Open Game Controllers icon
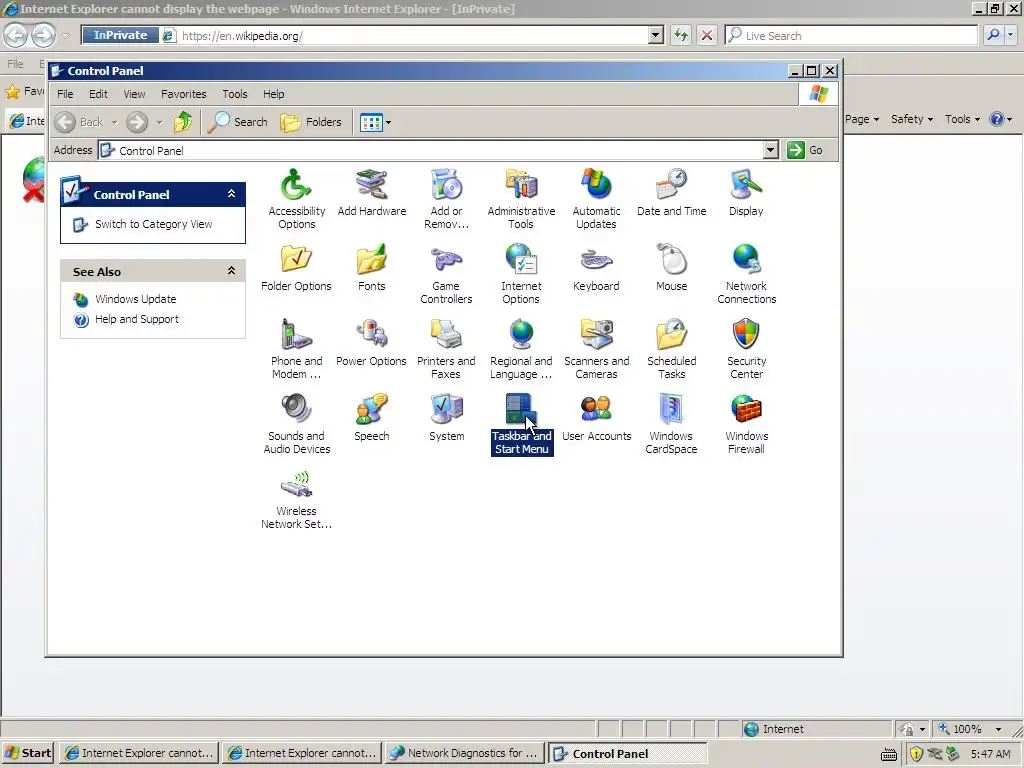This screenshot has width=1024, height=768. click(446, 274)
